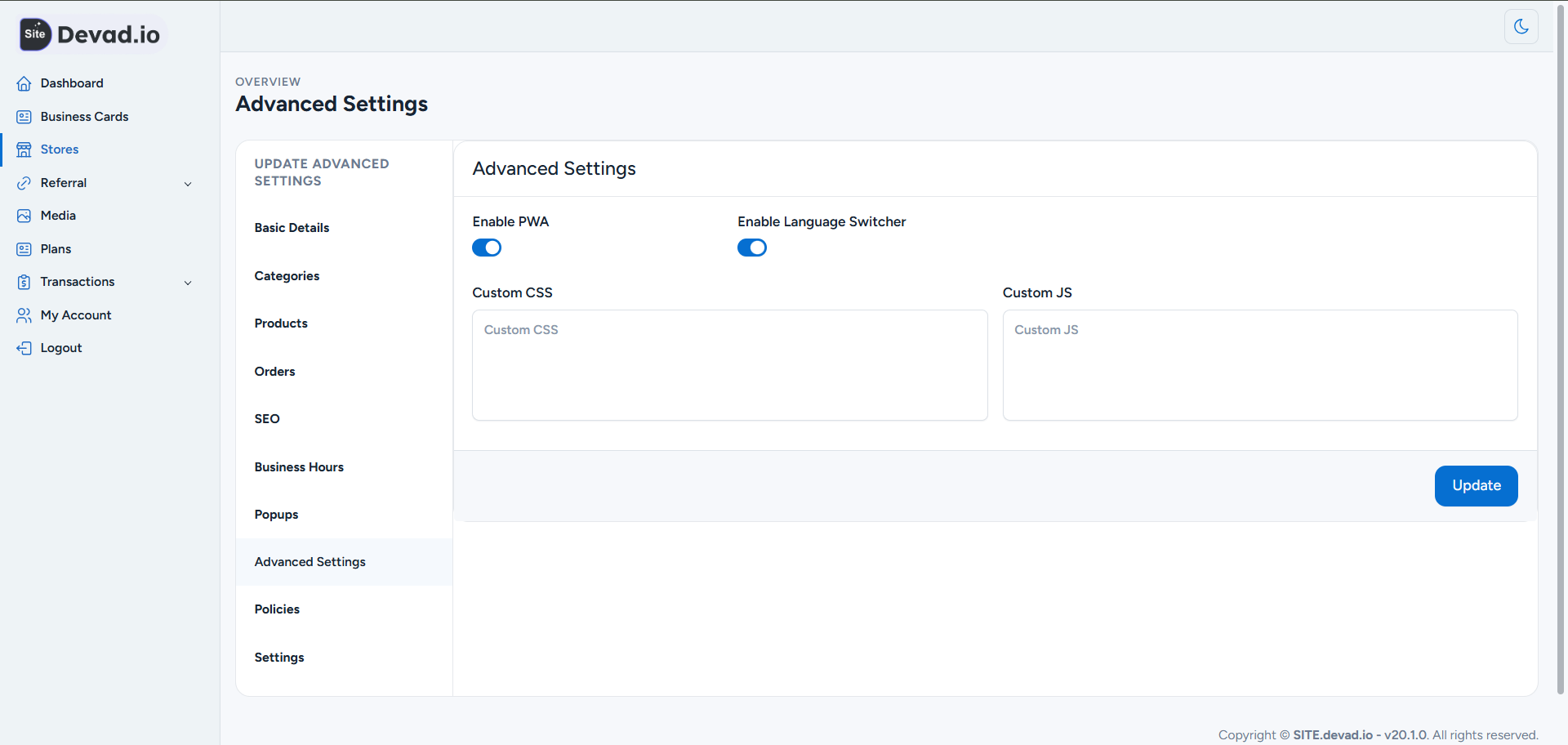Select the Popups settings tab
The height and width of the screenshot is (745, 1568).
click(x=275, y=514)
